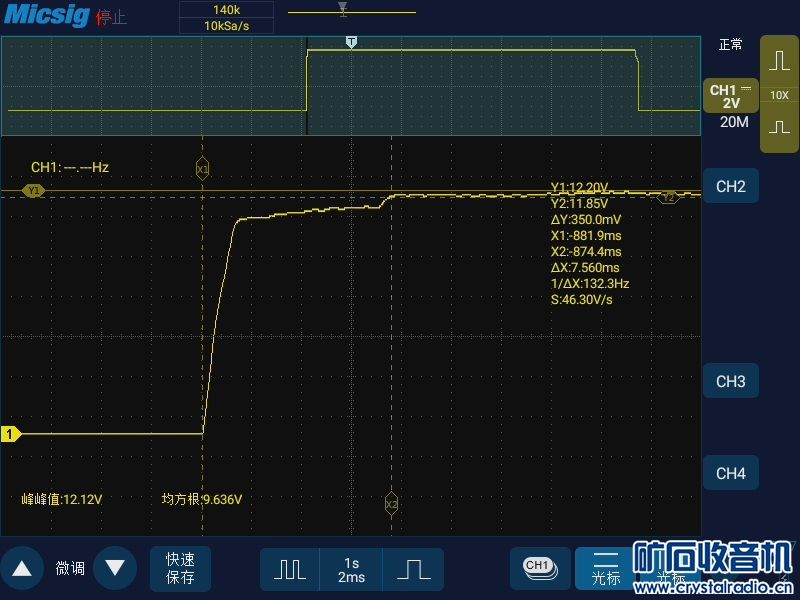Increase vertical scale with the top pulse icon
800x600 pixels.
point(779,61)
